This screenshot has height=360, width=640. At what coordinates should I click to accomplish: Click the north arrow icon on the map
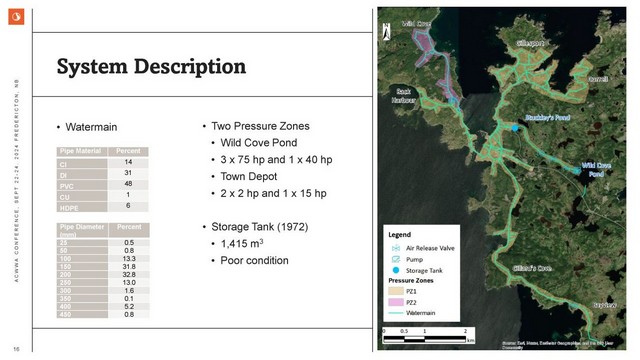click(387, 31)
